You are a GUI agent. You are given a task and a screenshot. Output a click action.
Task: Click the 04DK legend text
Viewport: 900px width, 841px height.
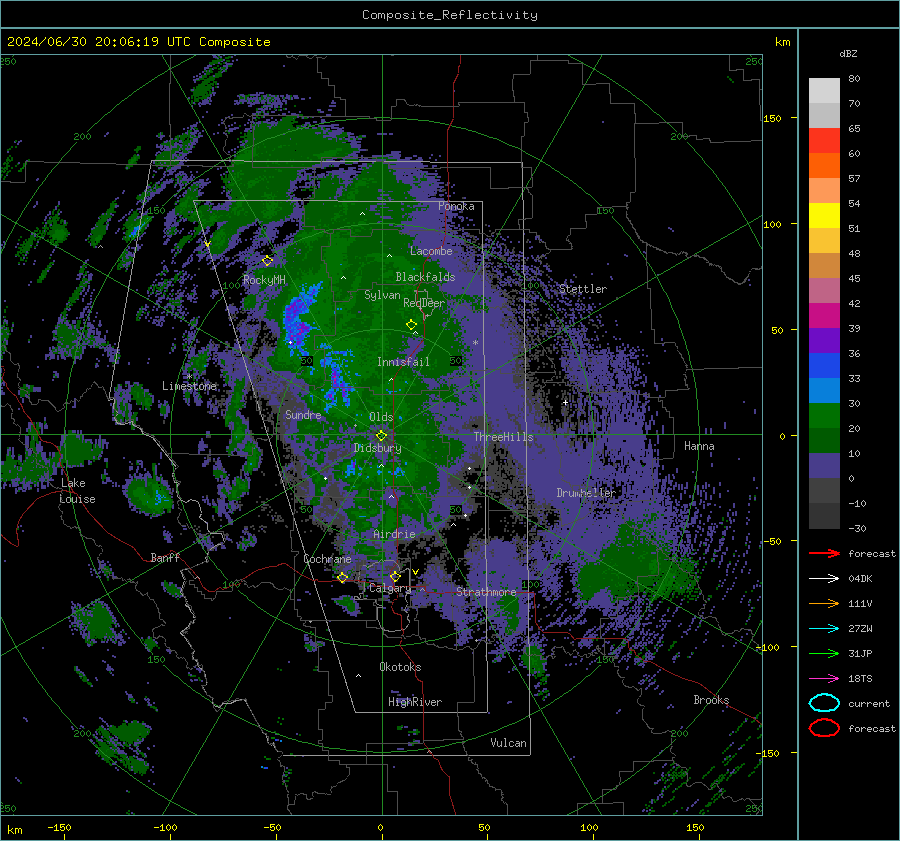[x=860, y=579]
